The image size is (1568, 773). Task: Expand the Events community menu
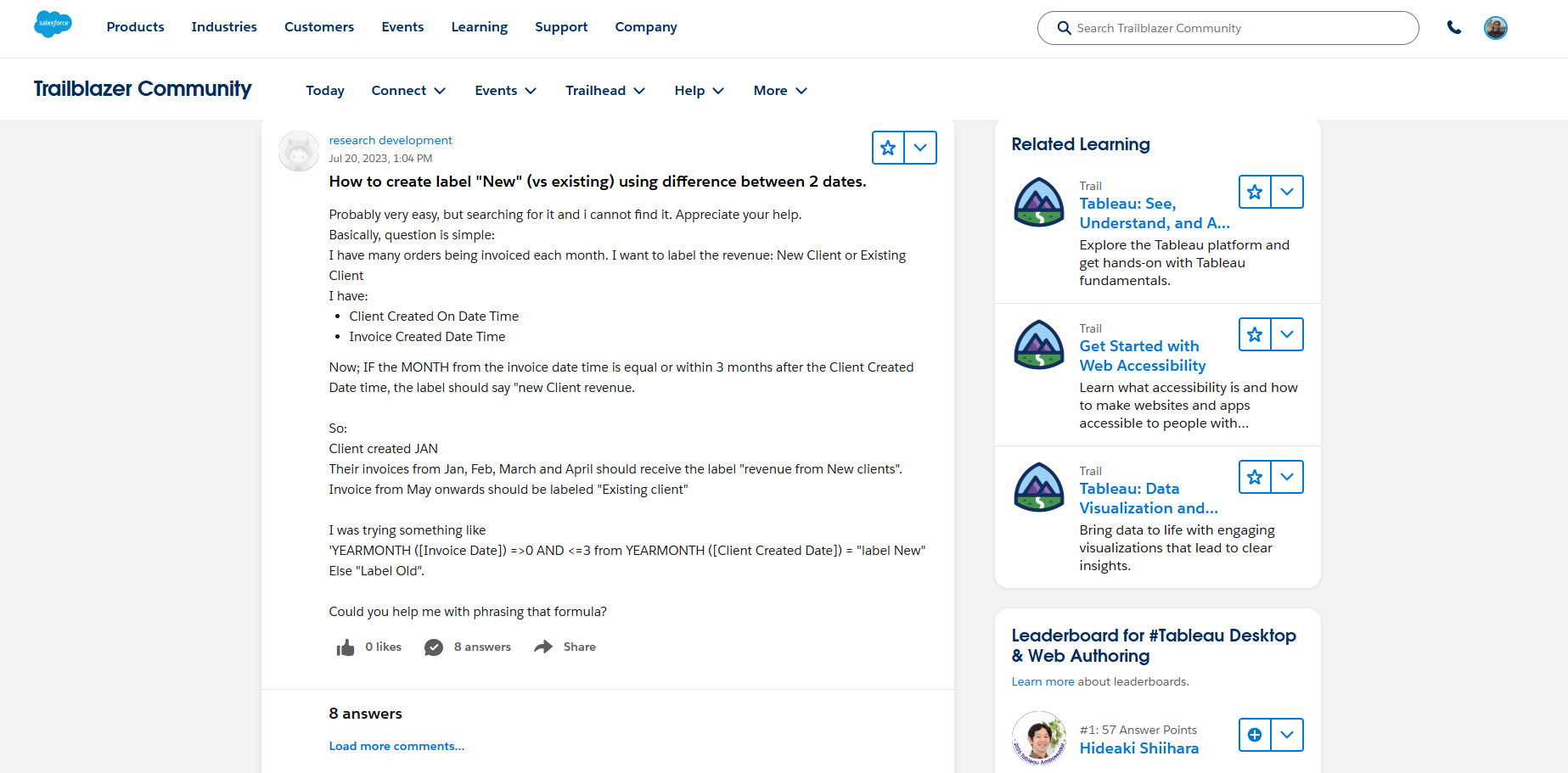(506, 91)
